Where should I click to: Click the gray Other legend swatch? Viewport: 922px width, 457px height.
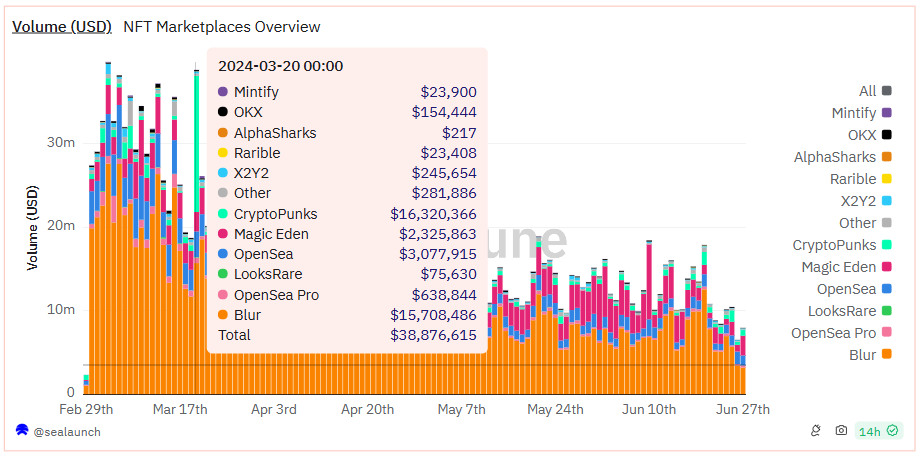pos(886,223)
